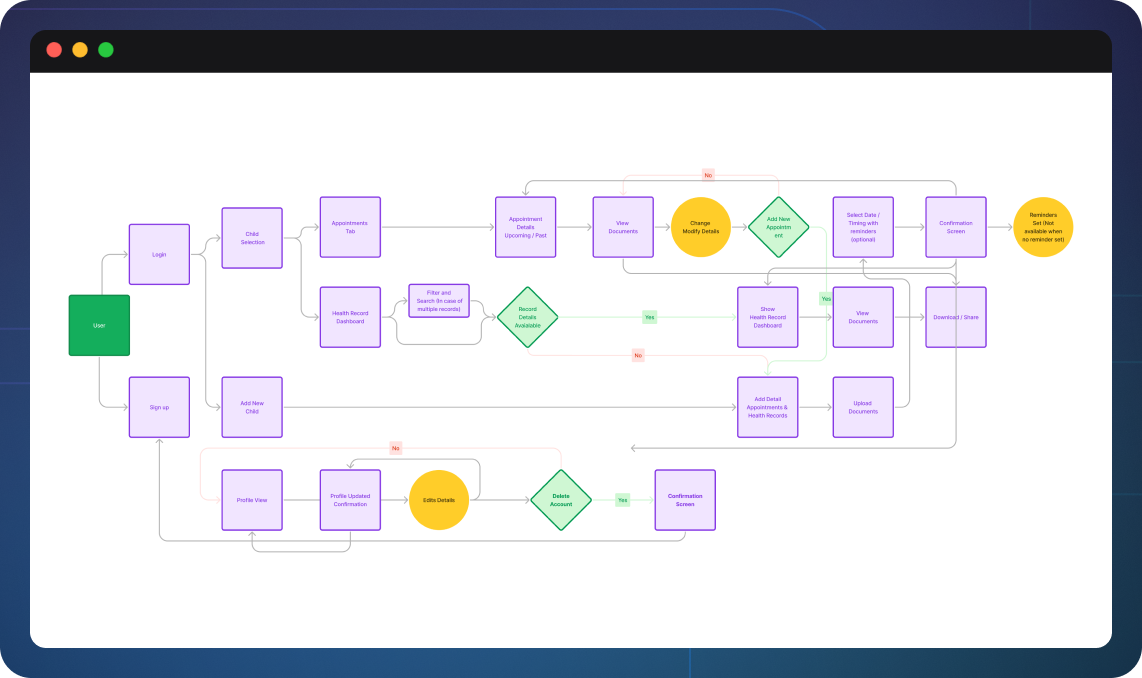Click the Child Selection node

(252, 238)
